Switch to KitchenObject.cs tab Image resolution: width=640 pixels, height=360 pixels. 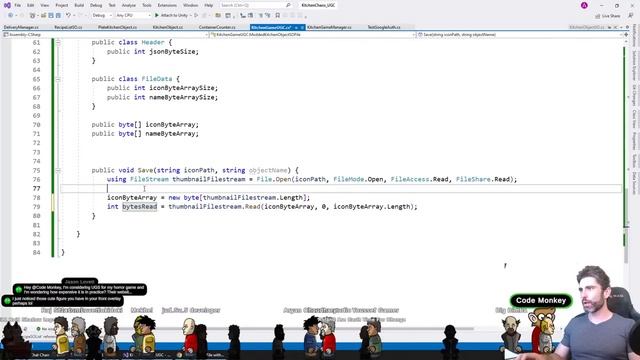(168, 27)
